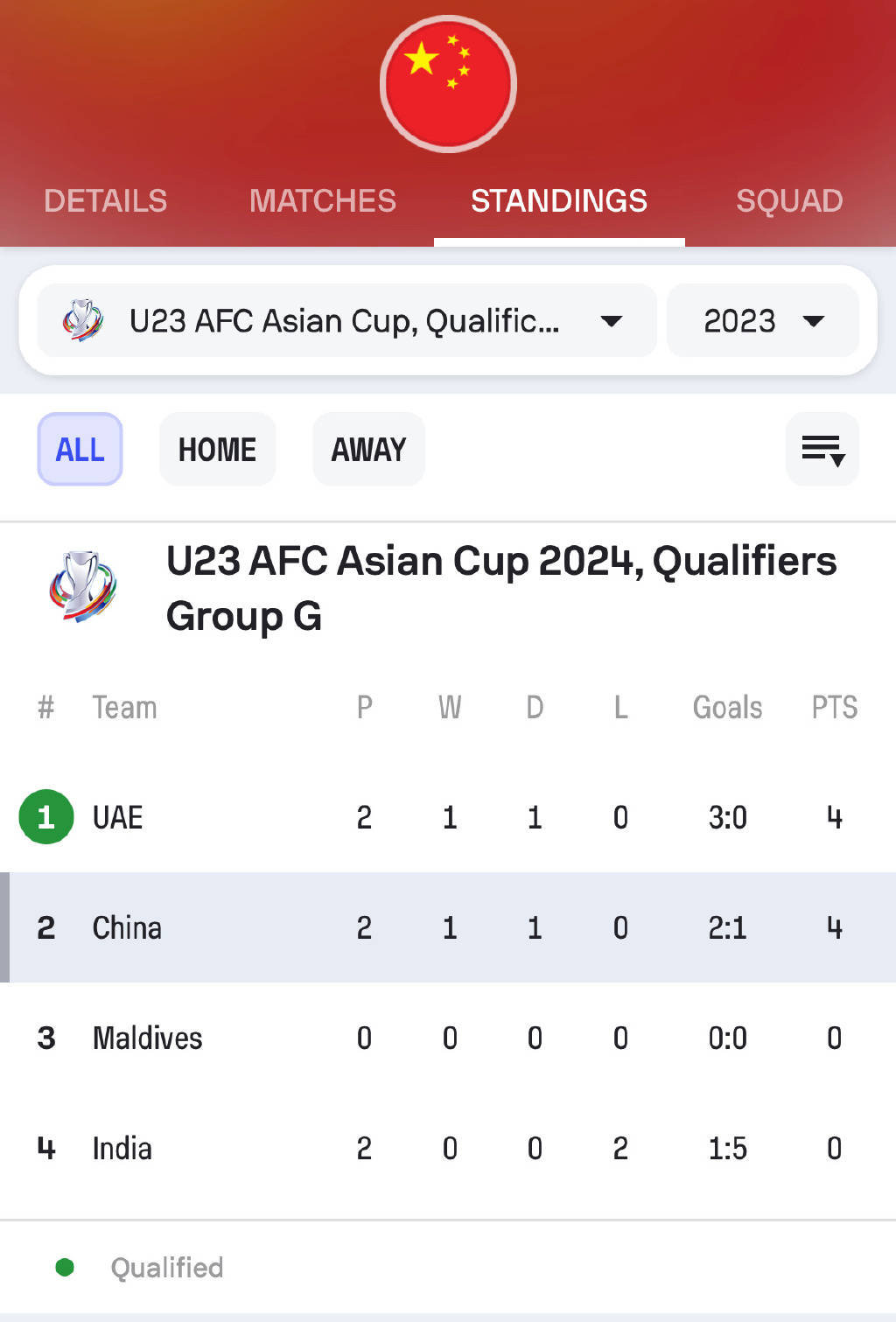Open the SQUAD tab
Screen dimensions: 896x1322
pyautogui.click(x=789, y=201)
